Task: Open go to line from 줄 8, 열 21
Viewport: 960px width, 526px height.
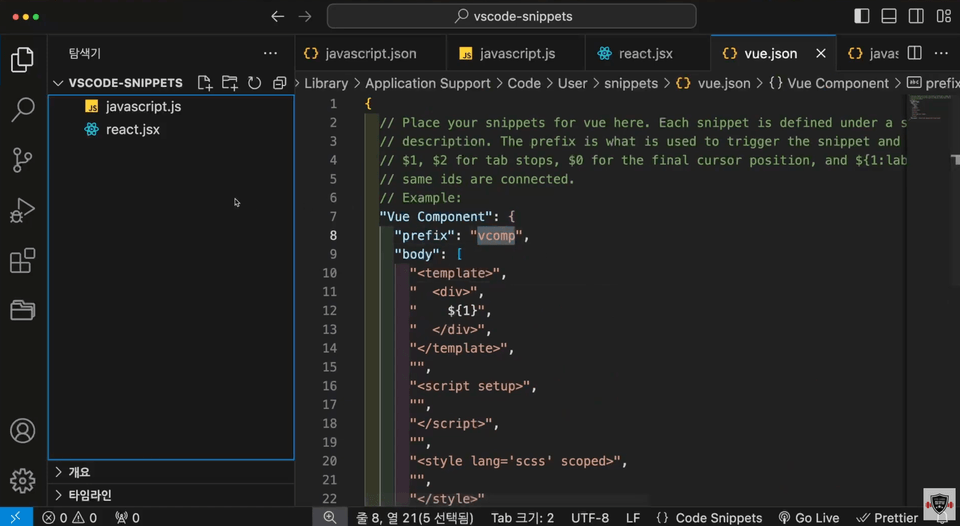Action: pyautogui.click(x=414, y=518)
